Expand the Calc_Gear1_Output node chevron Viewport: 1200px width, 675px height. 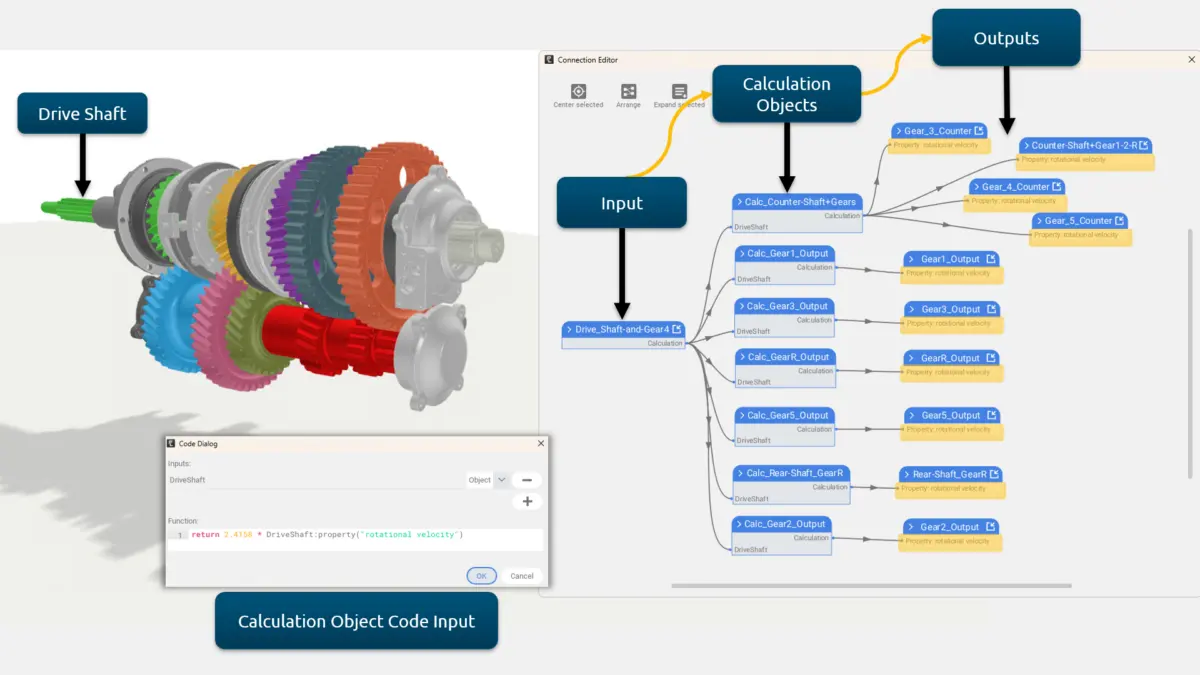pyautogui.click(x=741, y=254)
